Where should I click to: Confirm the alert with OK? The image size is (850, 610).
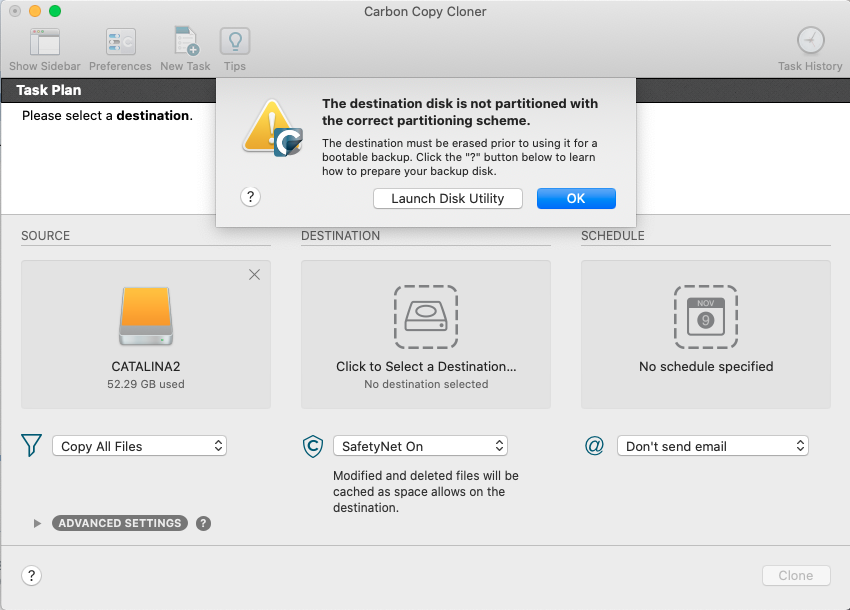click(x=576, y=198)
